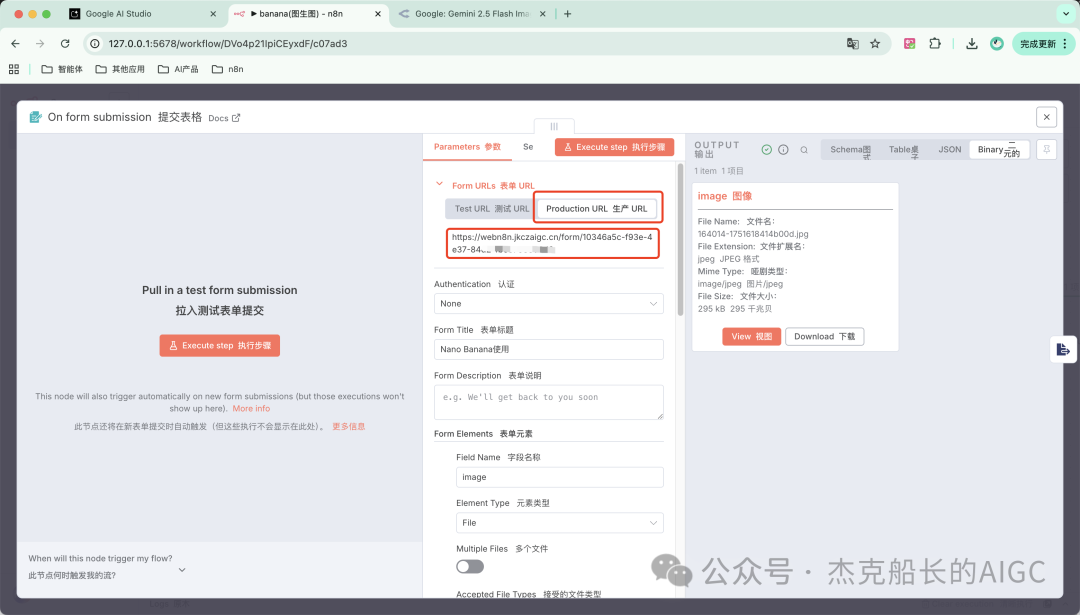Click the Form Description text area
Viewport: 1080px width, 615px height.
548,402
